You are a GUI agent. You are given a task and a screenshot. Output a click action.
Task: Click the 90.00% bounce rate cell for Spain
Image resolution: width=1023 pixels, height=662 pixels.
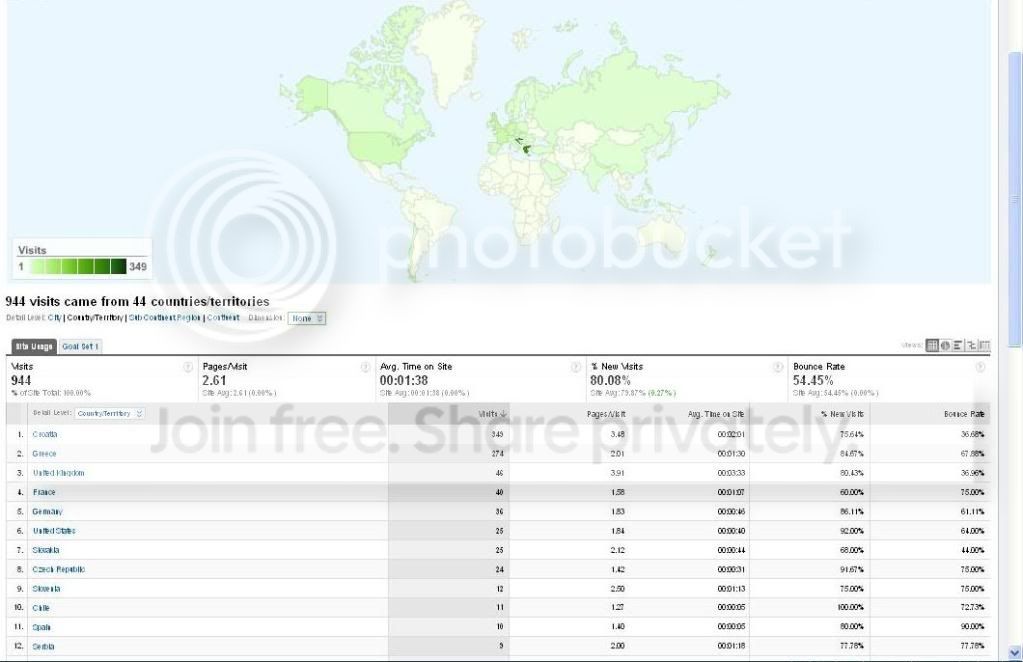point(972,627)
